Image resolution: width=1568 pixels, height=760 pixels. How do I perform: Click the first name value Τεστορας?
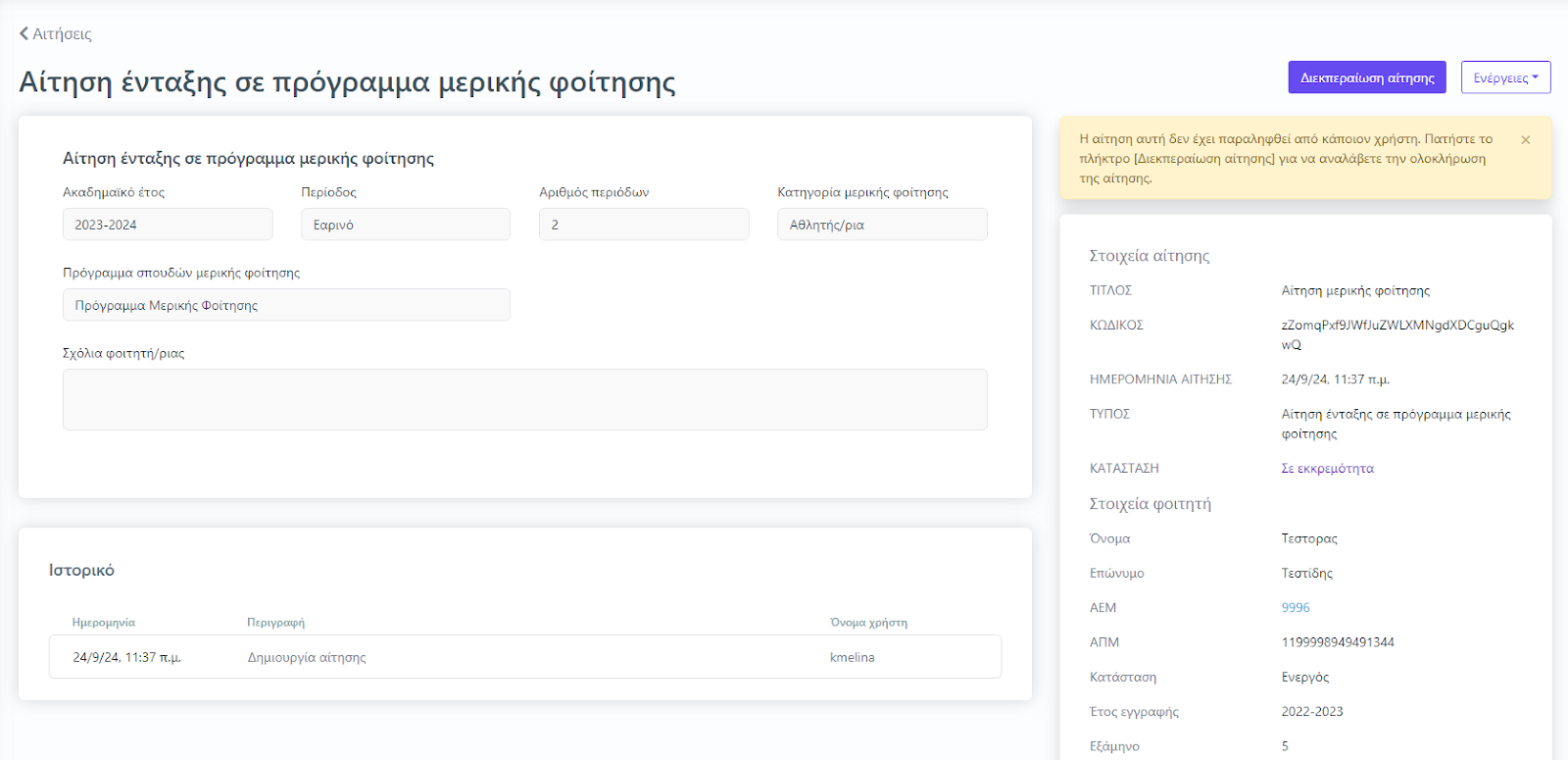1309,538
